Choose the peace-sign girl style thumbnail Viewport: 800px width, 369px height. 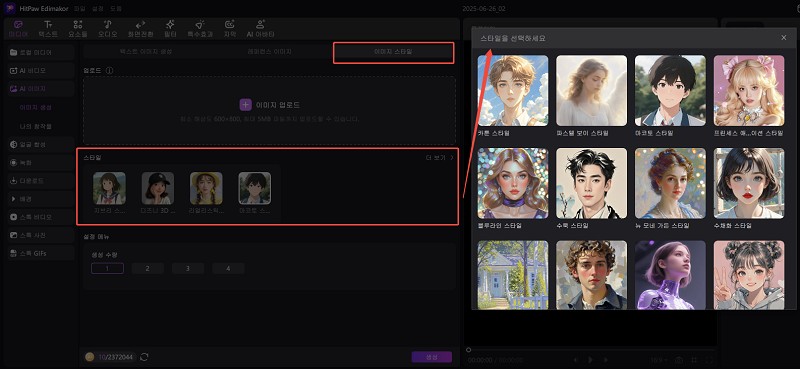pos(749,275)
